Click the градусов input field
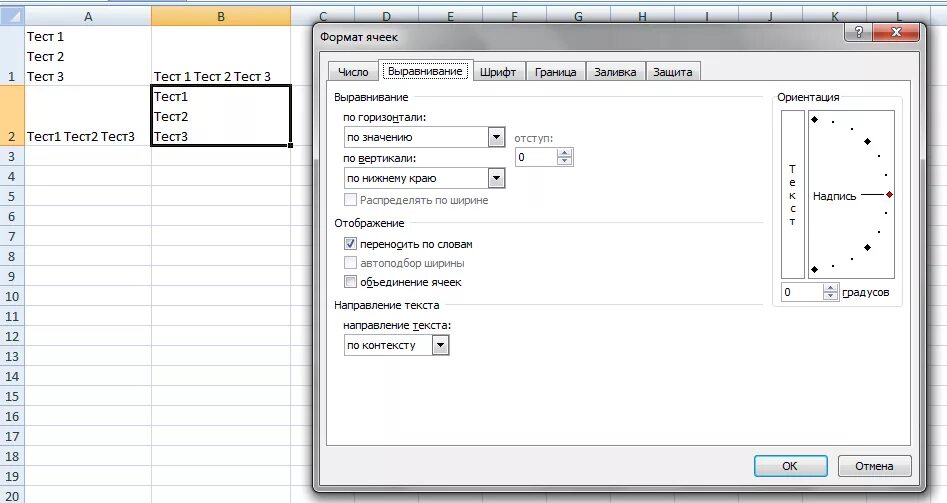The height and width of the screenshot is (503, 947). click(x=803, y=292)
